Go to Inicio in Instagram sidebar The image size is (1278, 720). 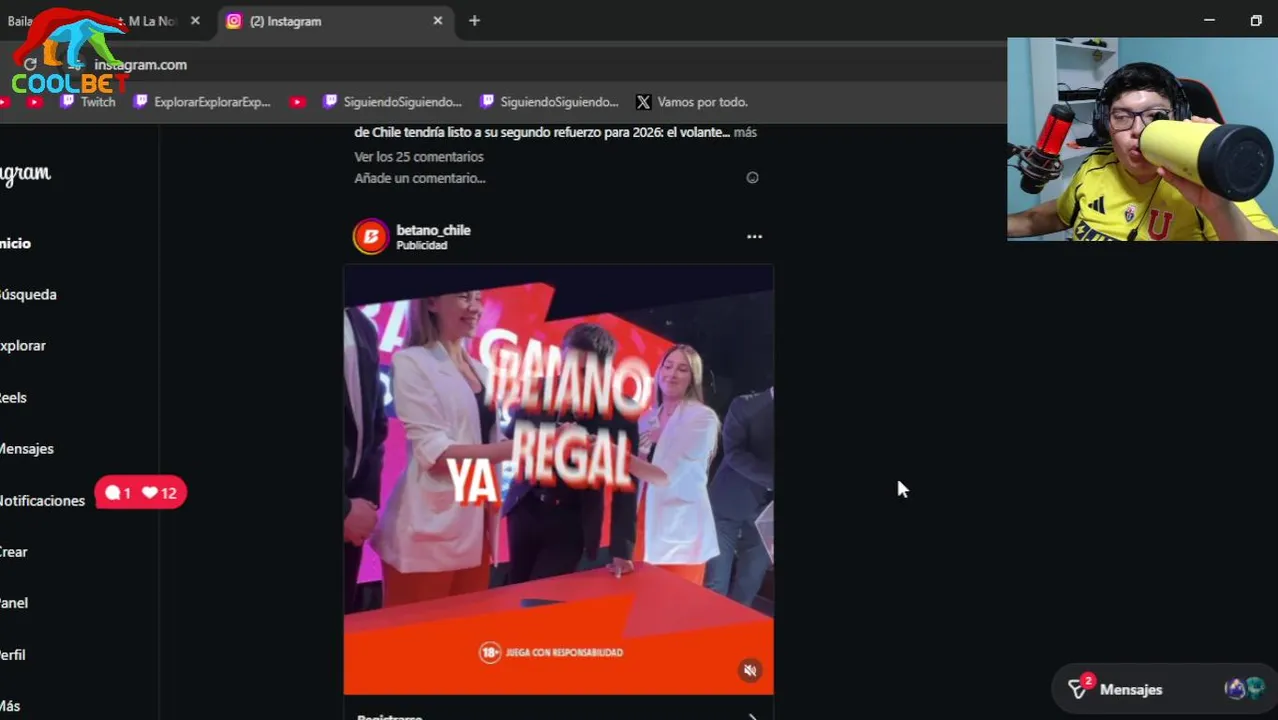pyautogui.click(x=16, y=243)
